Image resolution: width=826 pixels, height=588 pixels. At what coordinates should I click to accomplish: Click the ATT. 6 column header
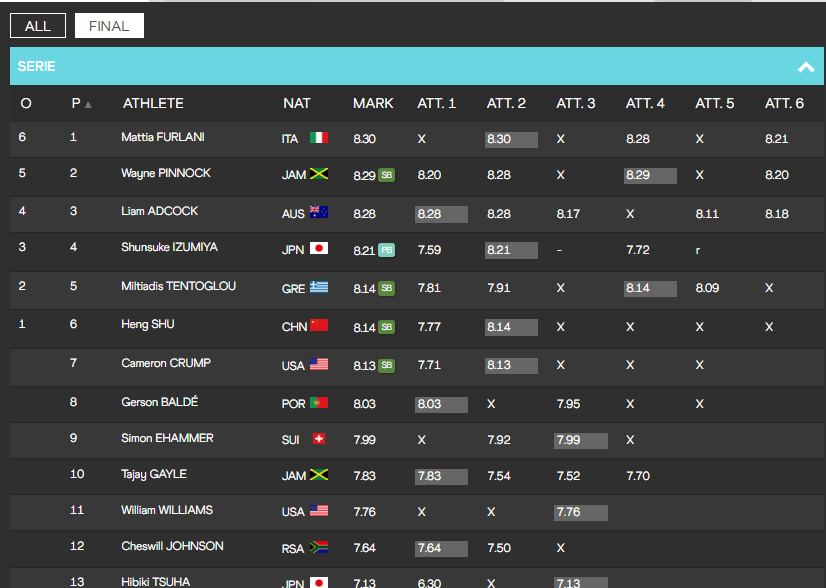pos(784,103)
